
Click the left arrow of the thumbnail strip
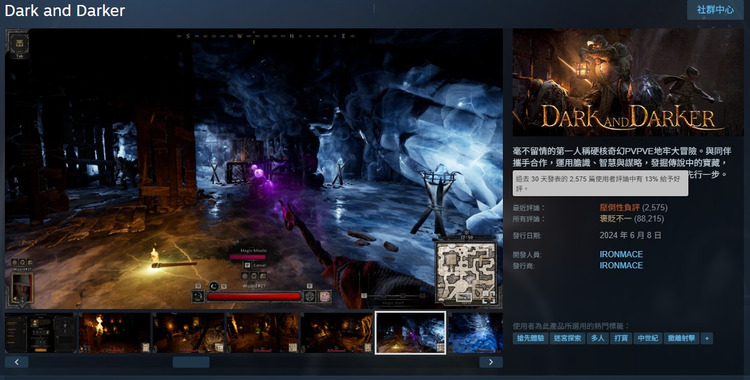17,362
